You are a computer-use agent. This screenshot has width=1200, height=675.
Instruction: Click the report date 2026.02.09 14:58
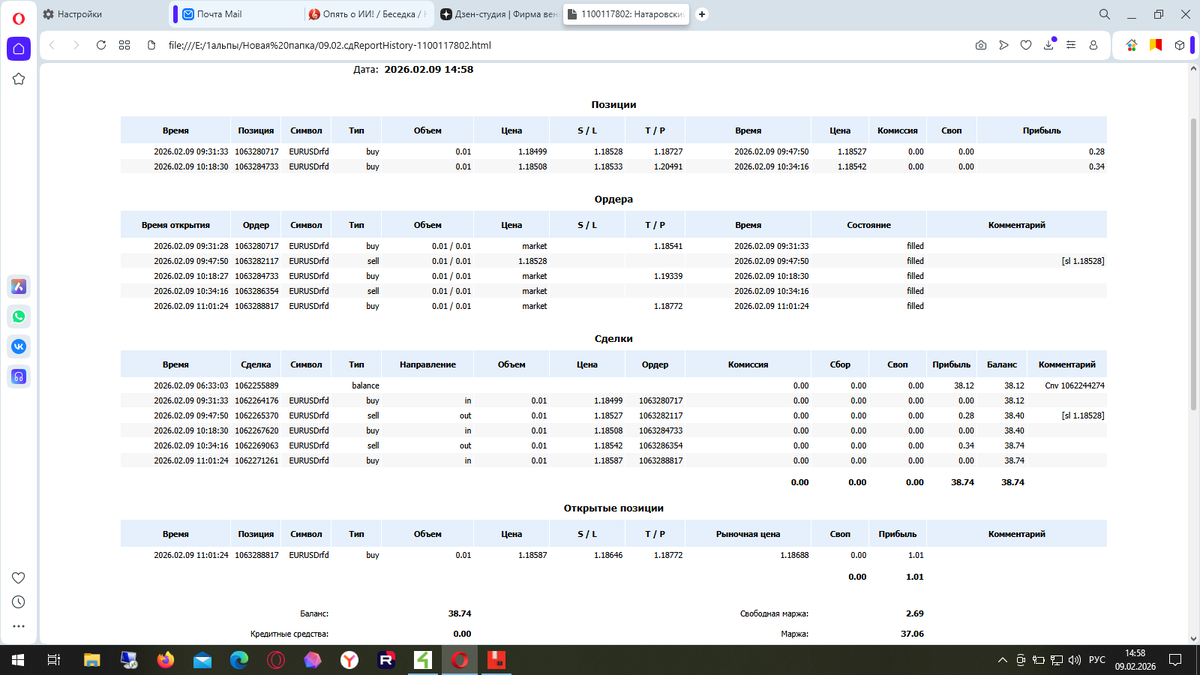[429, 69]
